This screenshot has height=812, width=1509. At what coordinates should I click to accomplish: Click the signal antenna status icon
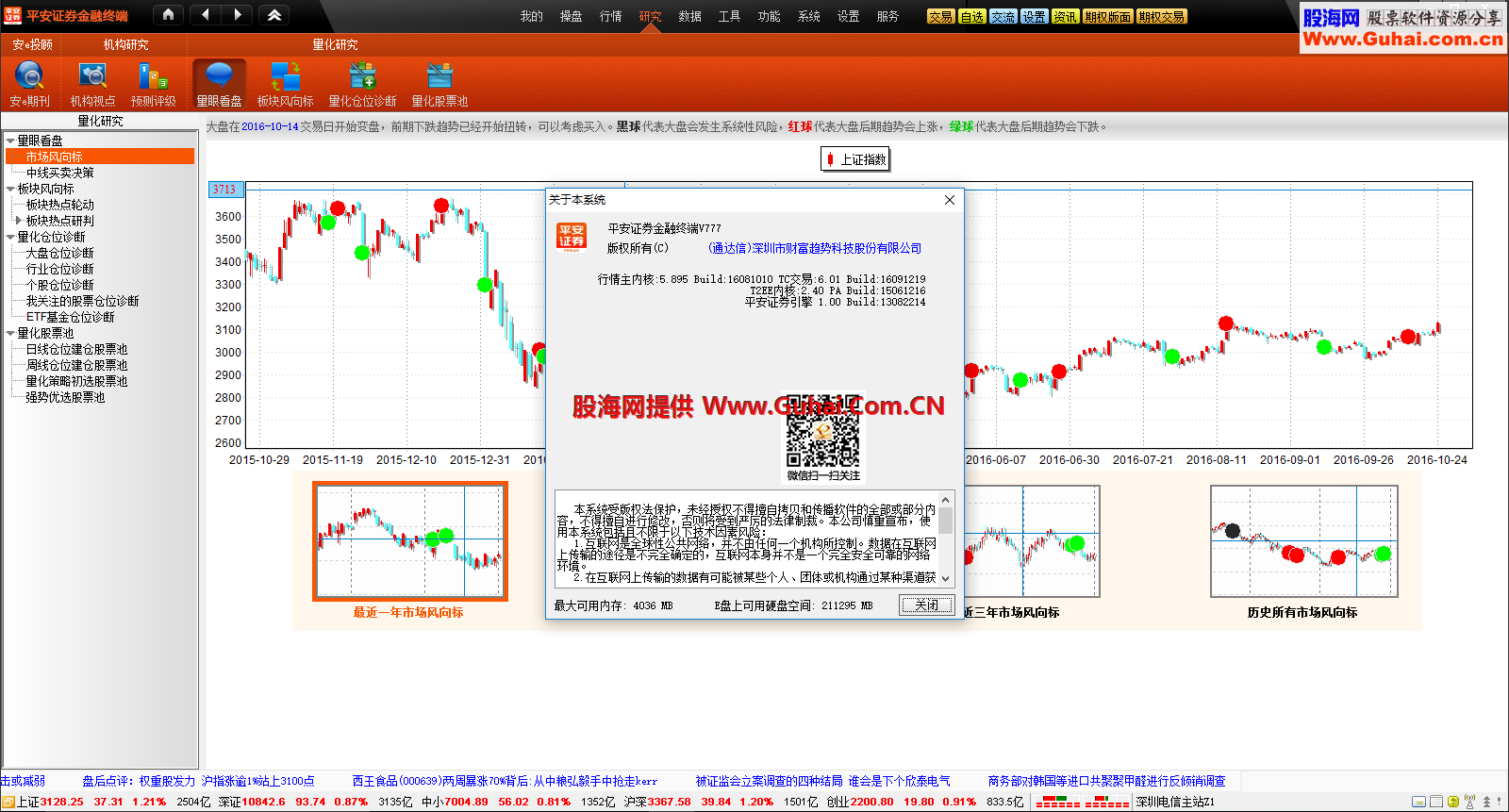(1469, 802)
